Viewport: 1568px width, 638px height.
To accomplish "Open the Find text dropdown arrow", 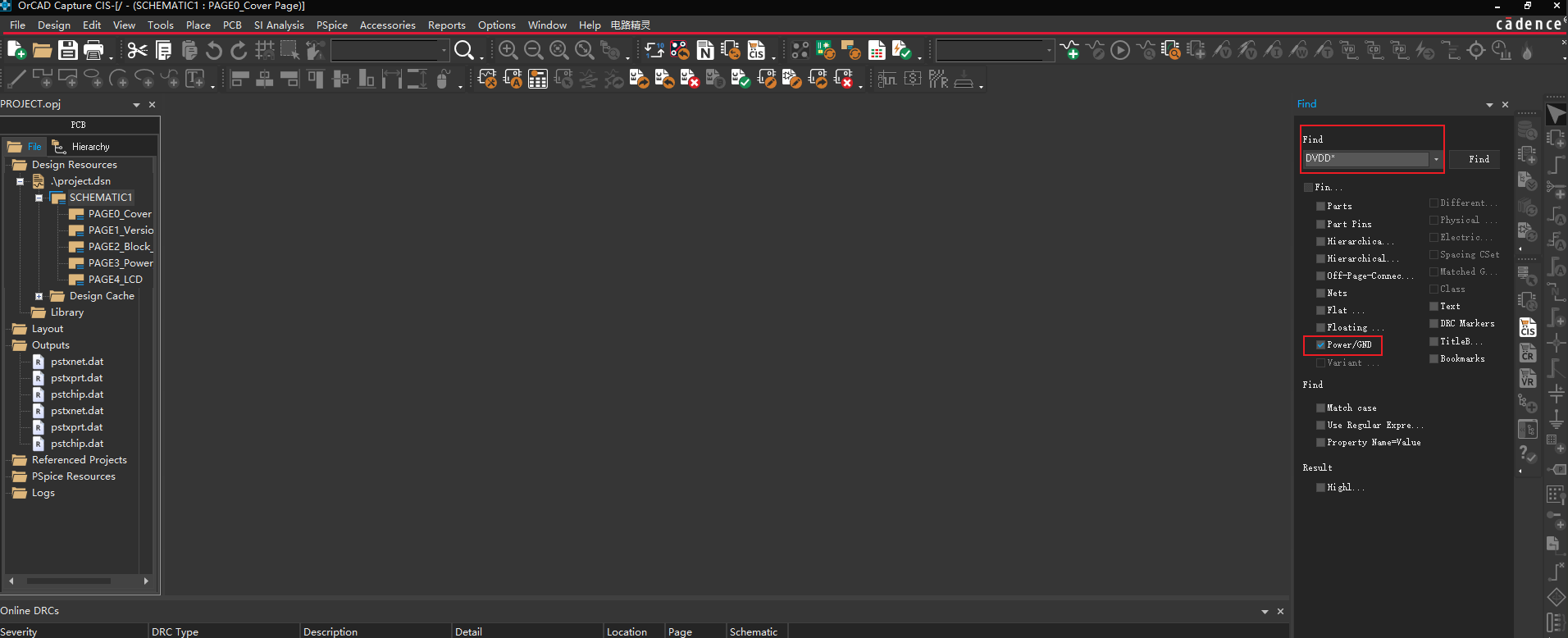I will (1436, 159).
